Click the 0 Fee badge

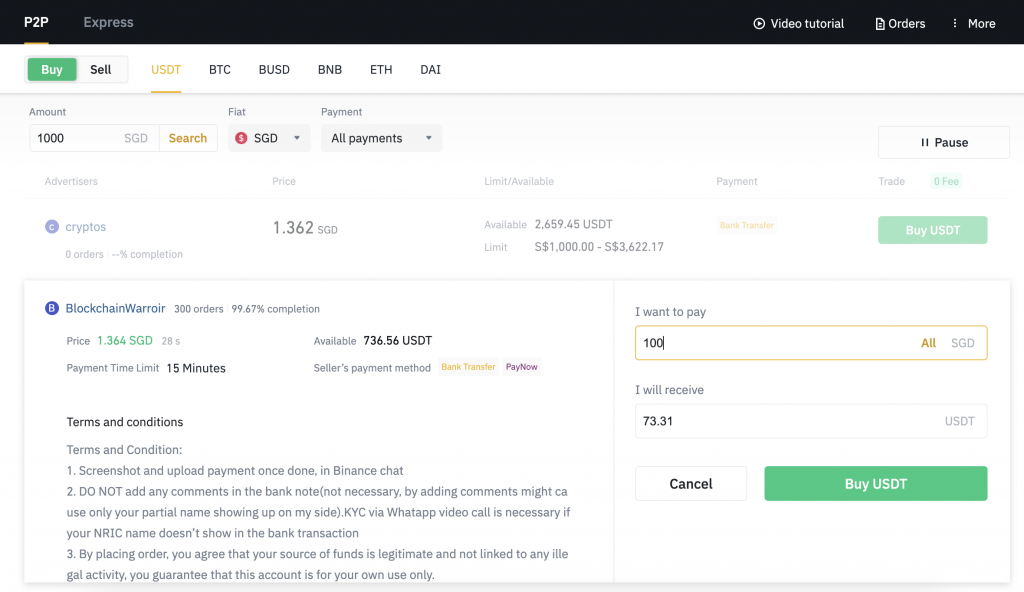(946, 181)
